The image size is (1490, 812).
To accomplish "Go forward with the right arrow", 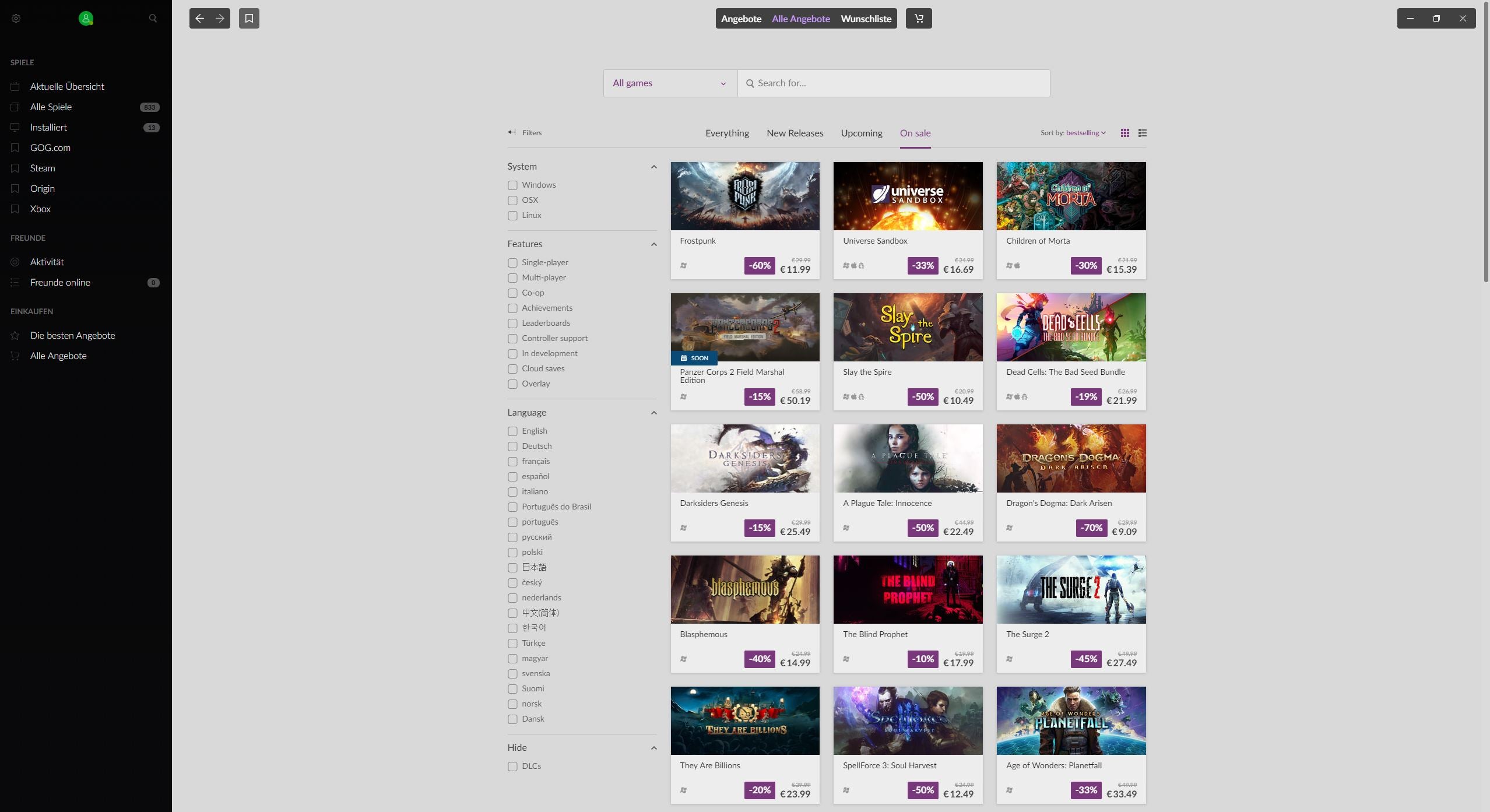I will (220, 19).
